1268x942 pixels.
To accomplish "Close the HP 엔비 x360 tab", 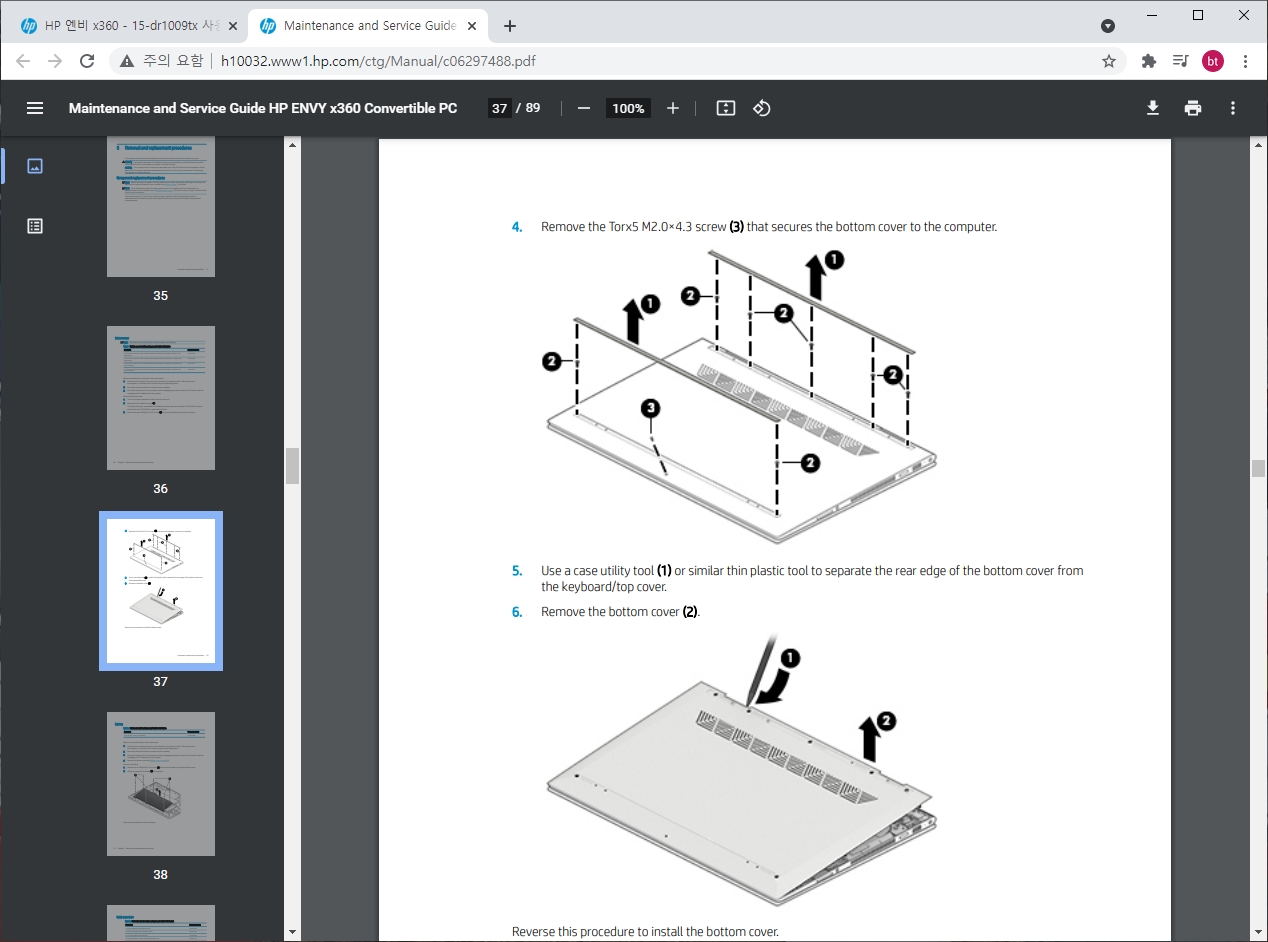I will coord(232,26).
